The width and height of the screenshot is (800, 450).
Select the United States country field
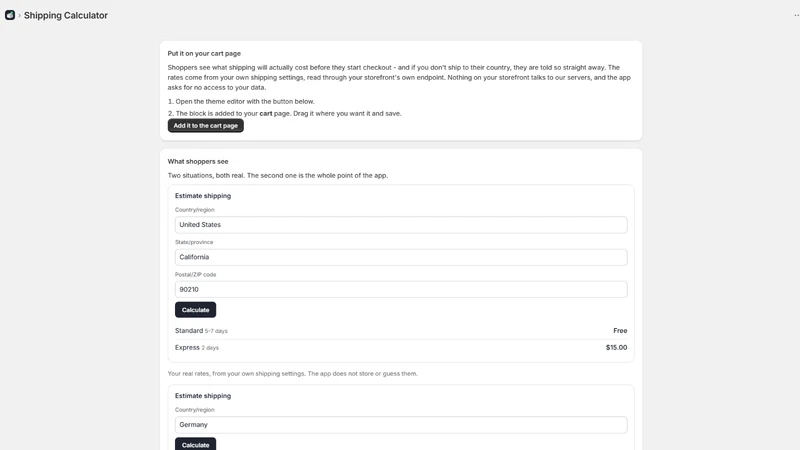point(401,224)
